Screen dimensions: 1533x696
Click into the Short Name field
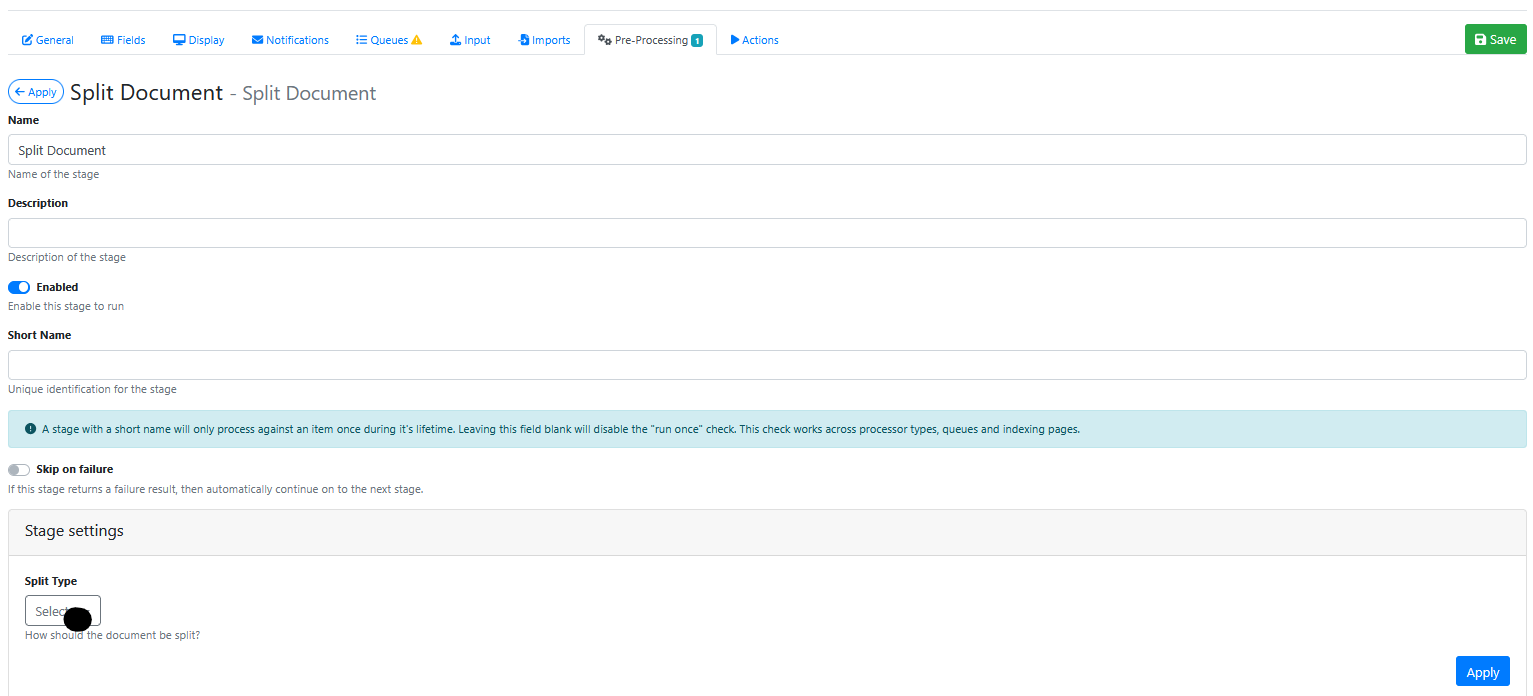coord(766,365)
